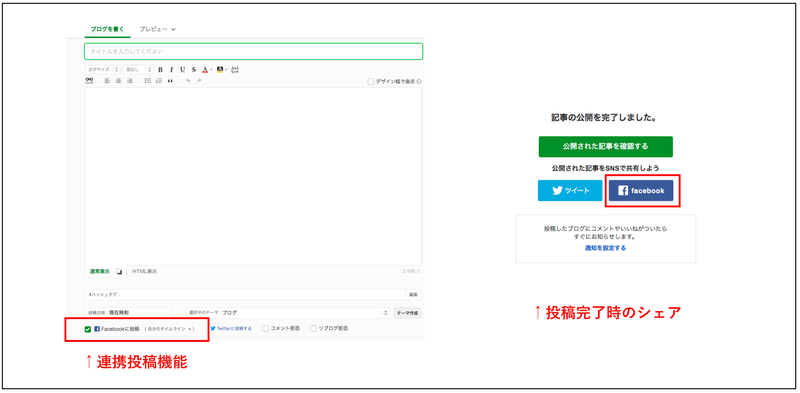Click the 編集 button beside hashtags
The width and height of the screenshot is (800, 393).
(413, 294)
